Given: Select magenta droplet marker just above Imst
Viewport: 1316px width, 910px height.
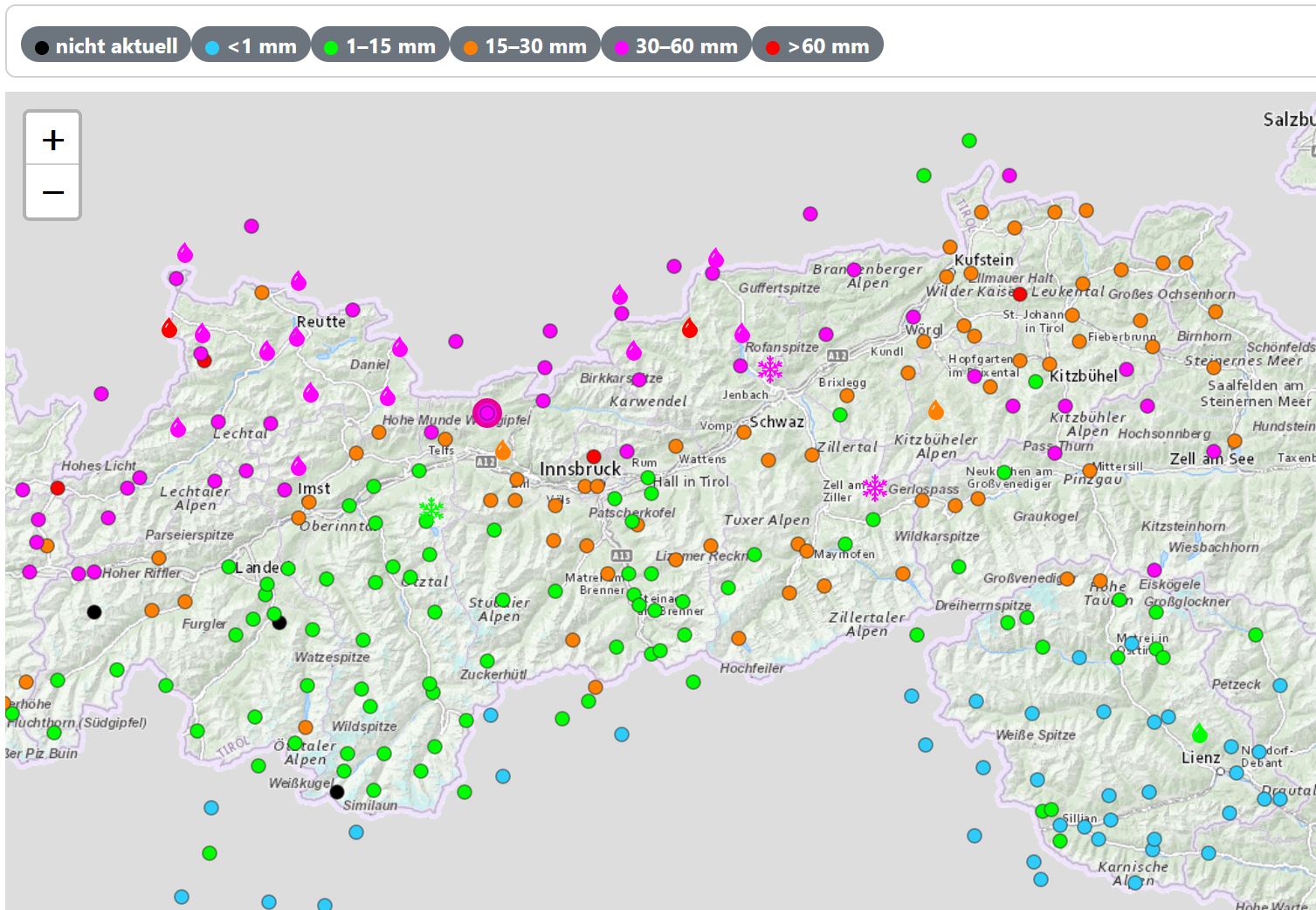Looking at the screenshot, I should 299,465.
